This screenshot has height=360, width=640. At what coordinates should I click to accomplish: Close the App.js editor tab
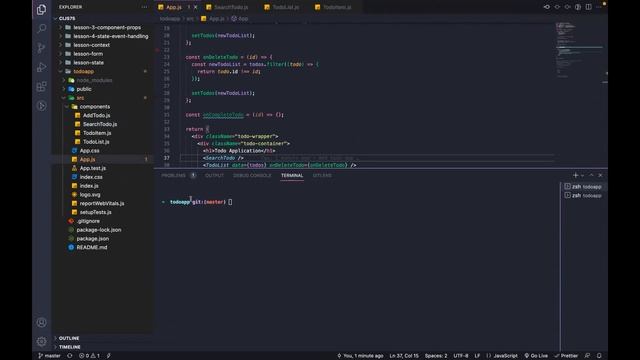(196, 7)
